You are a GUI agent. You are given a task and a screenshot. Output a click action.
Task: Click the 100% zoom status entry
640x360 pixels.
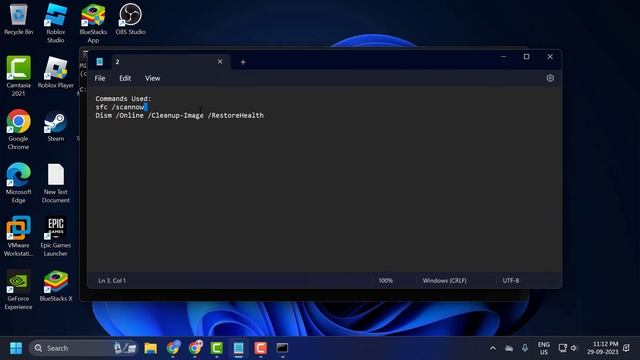pyautogui.click(x=385, y=280)
